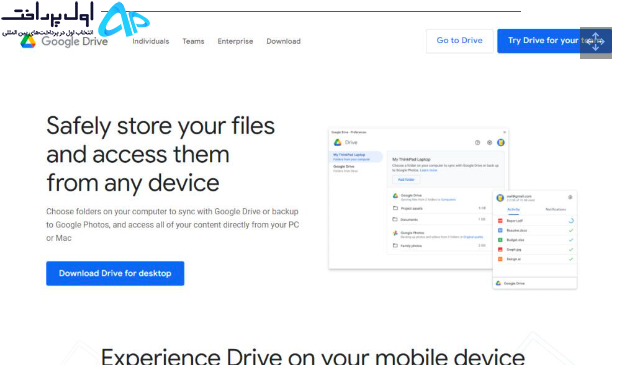Click the settings gear in the preferences illustration
Image resolution: width=623 pixels, height=377 pixels.
click(490, 143)
